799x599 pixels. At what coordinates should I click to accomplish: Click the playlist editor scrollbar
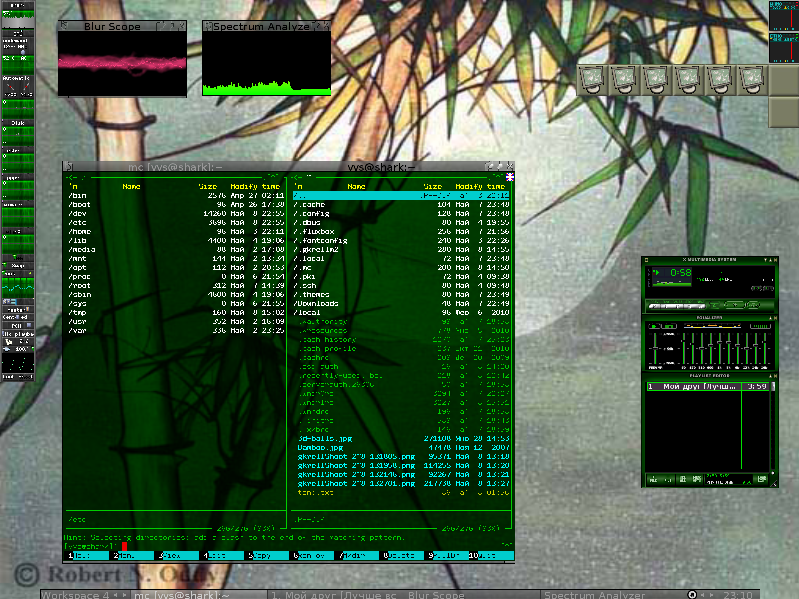(x=773, y=424)
